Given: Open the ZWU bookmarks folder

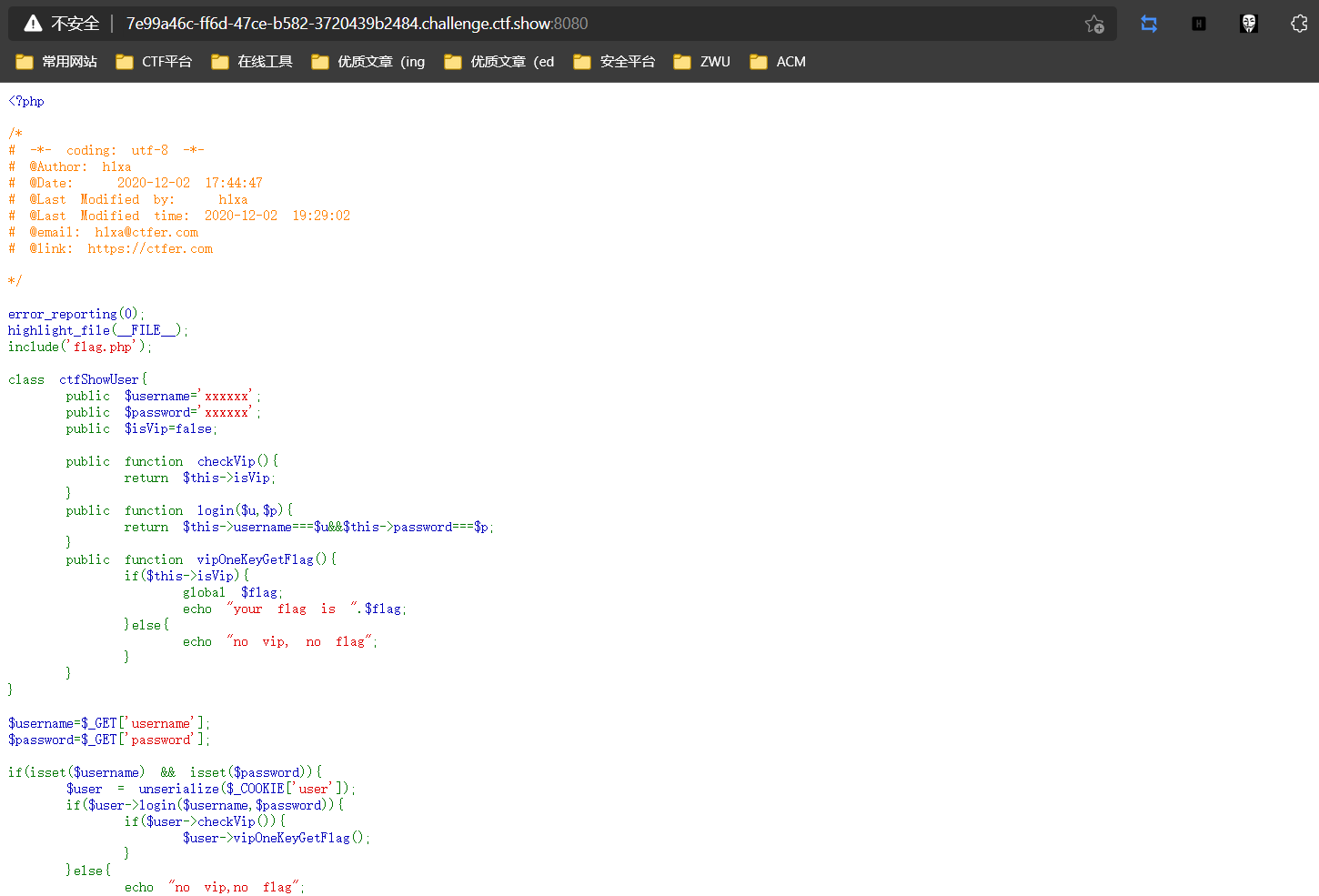Looking at the screenshot, I should click(x=701, y=62).
